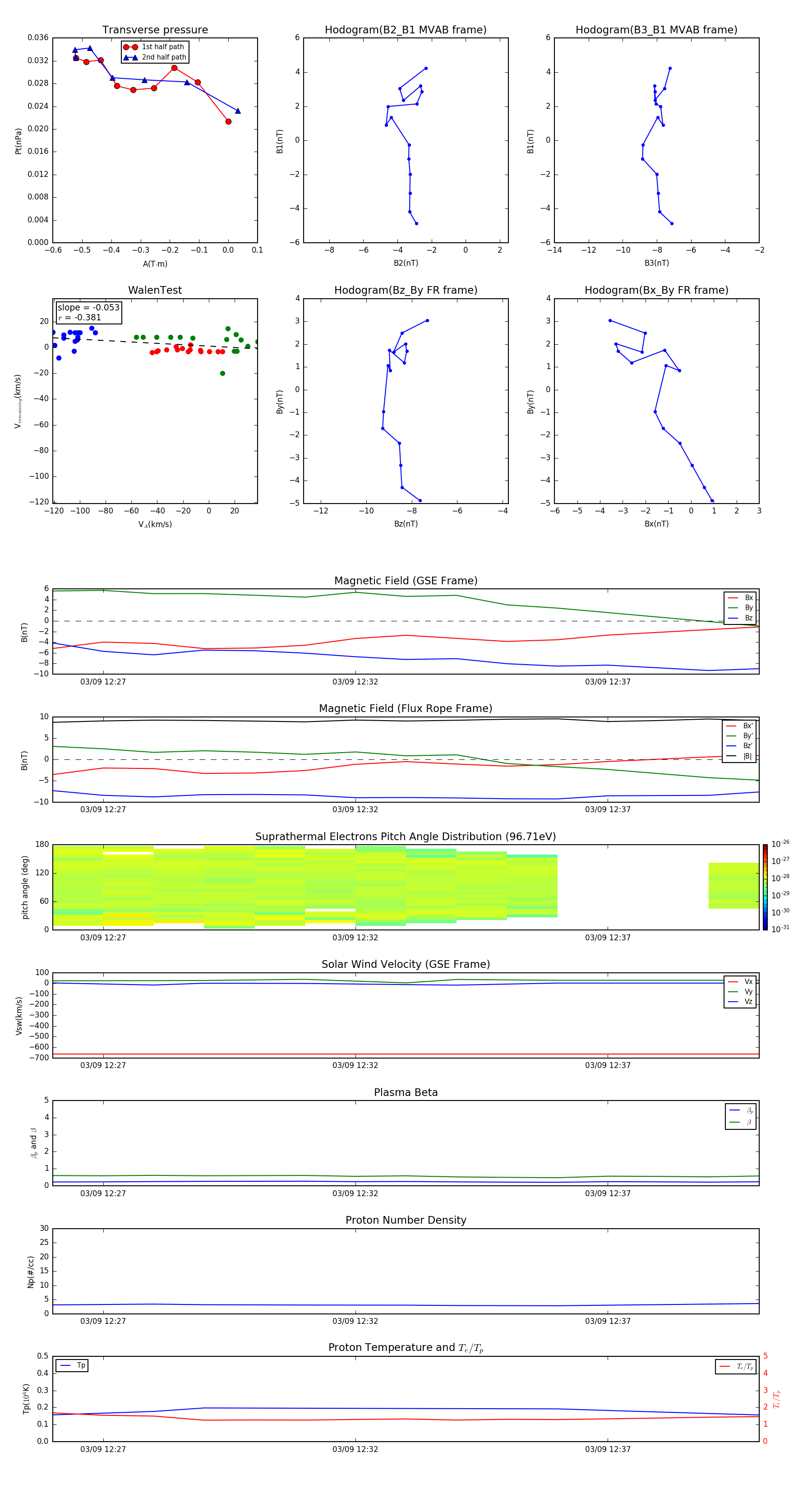
Task: Click the "Bz(nT)" x-axis label
Action: pyautogui.click(x=406, y=524)
